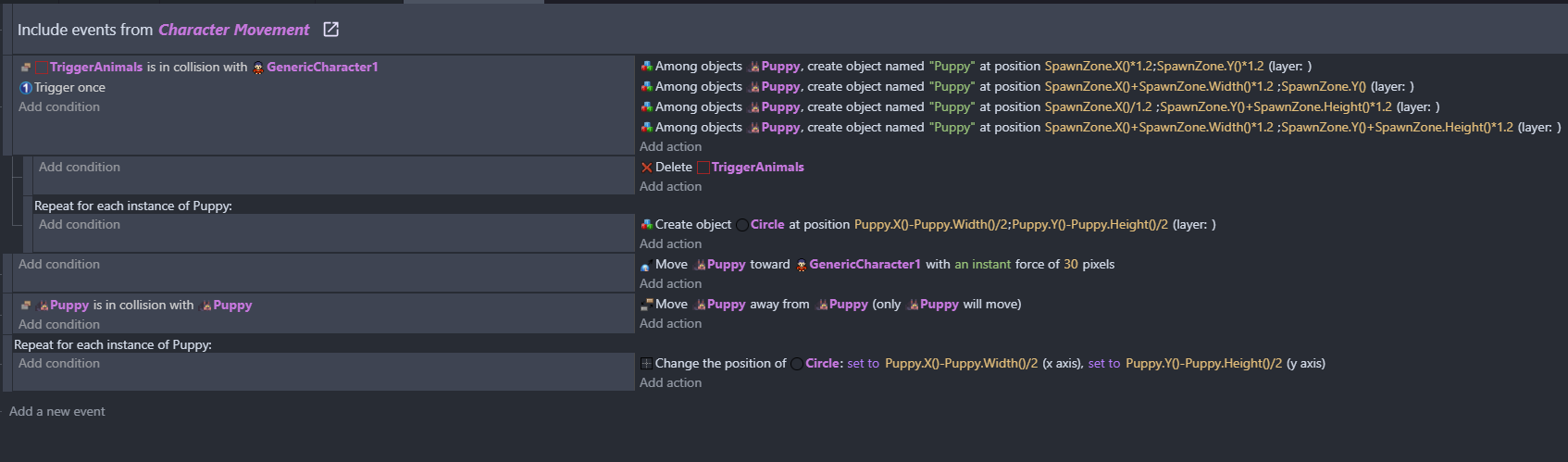Click Add condition under Trigger once
Screen dimensions: 1568x462
click(x=59, y=106)
